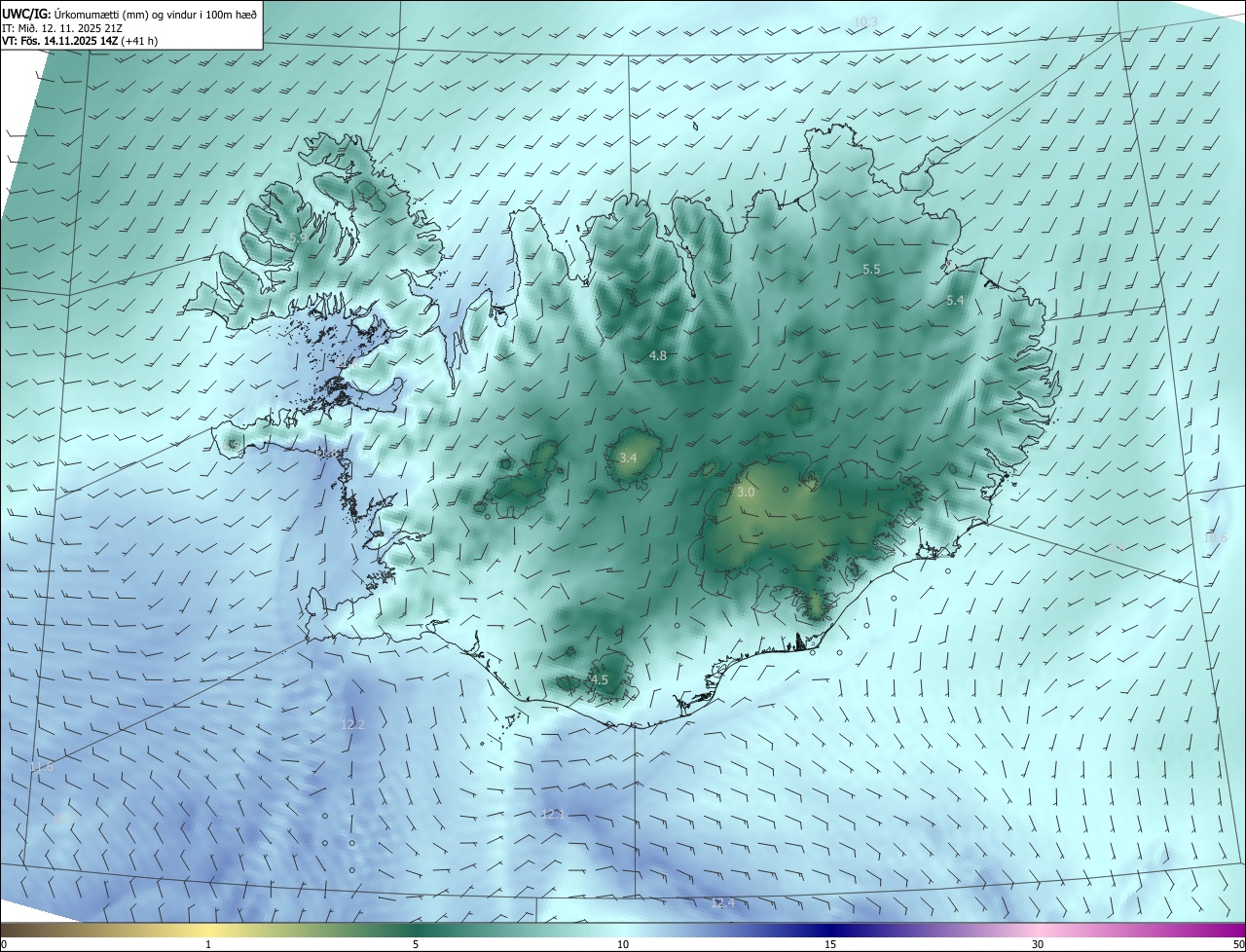Click the 12.2 value southwest of Iceland

click(x=352, y=724)
